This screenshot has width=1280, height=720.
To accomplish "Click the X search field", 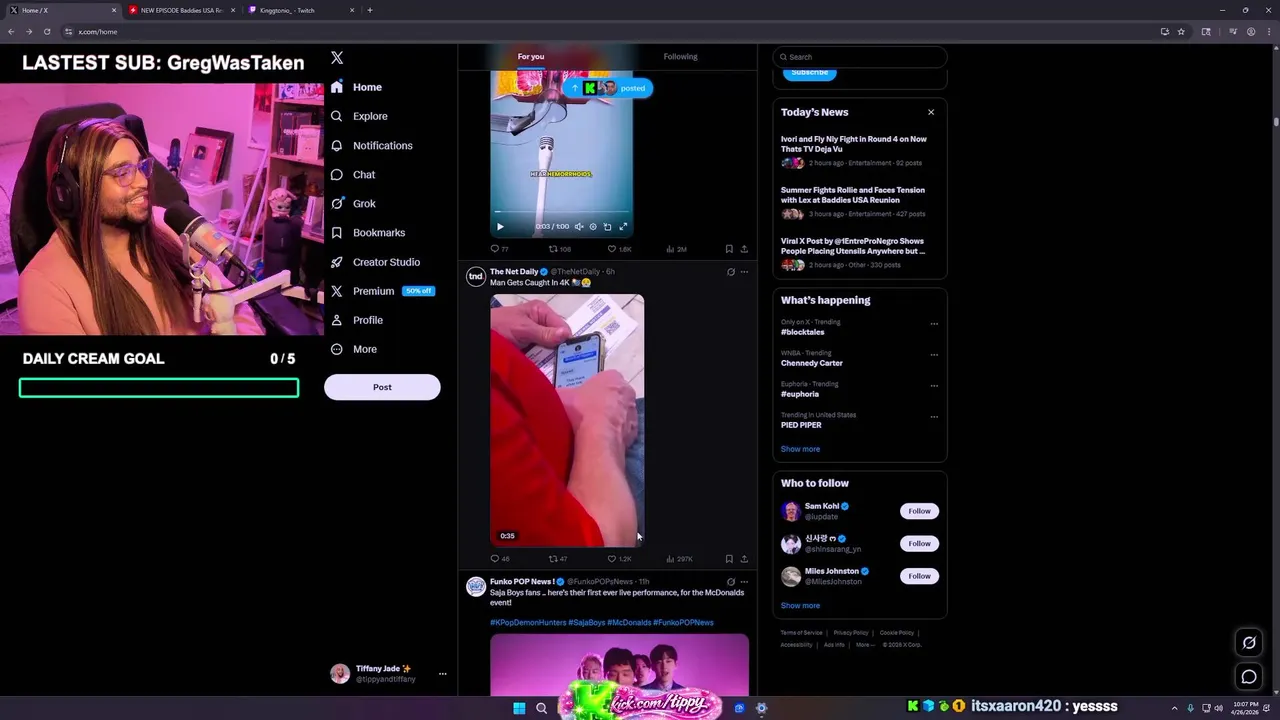I will point(859,57).
